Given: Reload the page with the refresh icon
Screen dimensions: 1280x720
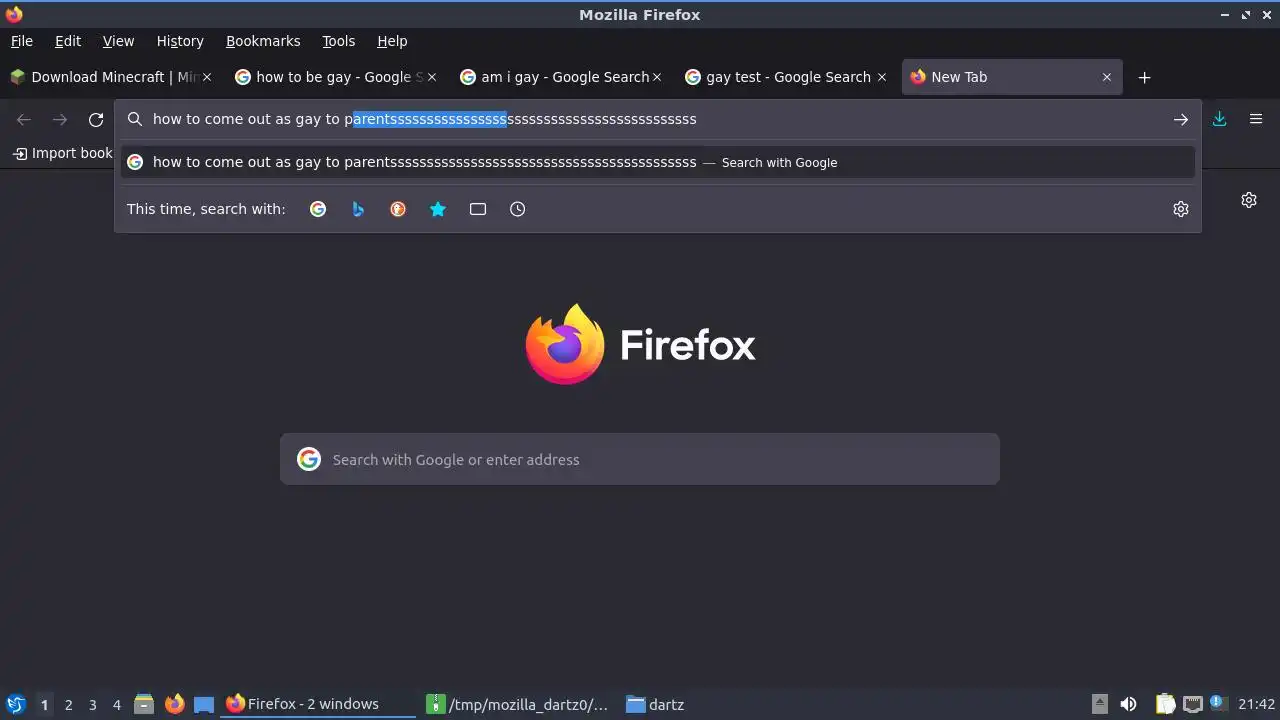Looking at the screenshot, I should click(96, 120).
